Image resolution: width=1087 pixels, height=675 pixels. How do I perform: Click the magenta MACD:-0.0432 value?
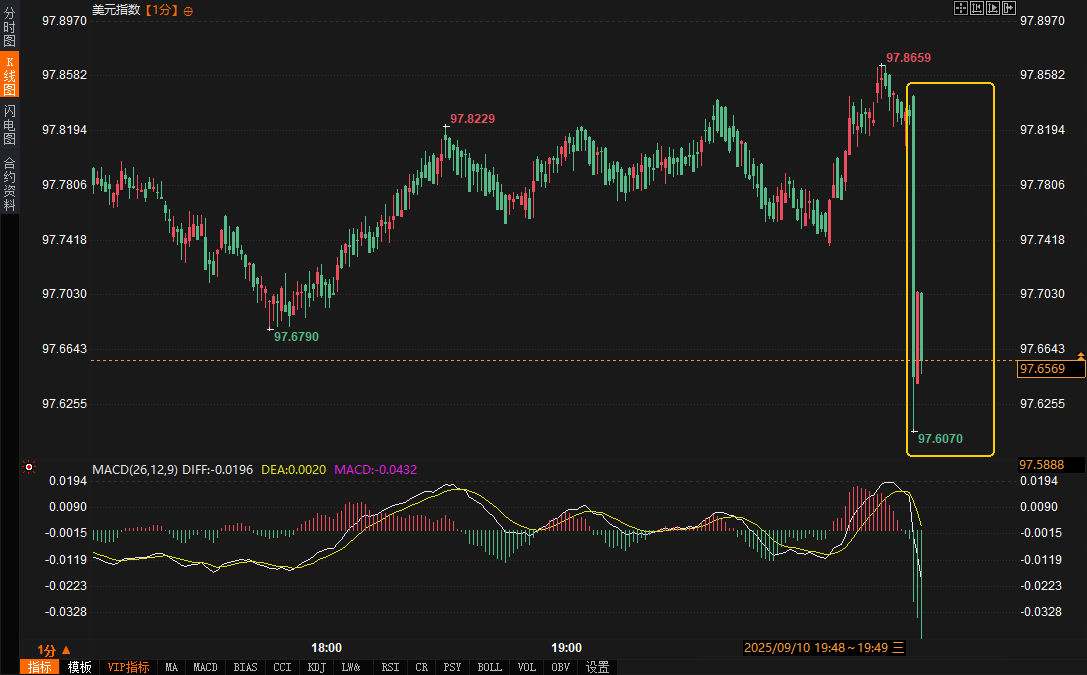coord(376,469)
